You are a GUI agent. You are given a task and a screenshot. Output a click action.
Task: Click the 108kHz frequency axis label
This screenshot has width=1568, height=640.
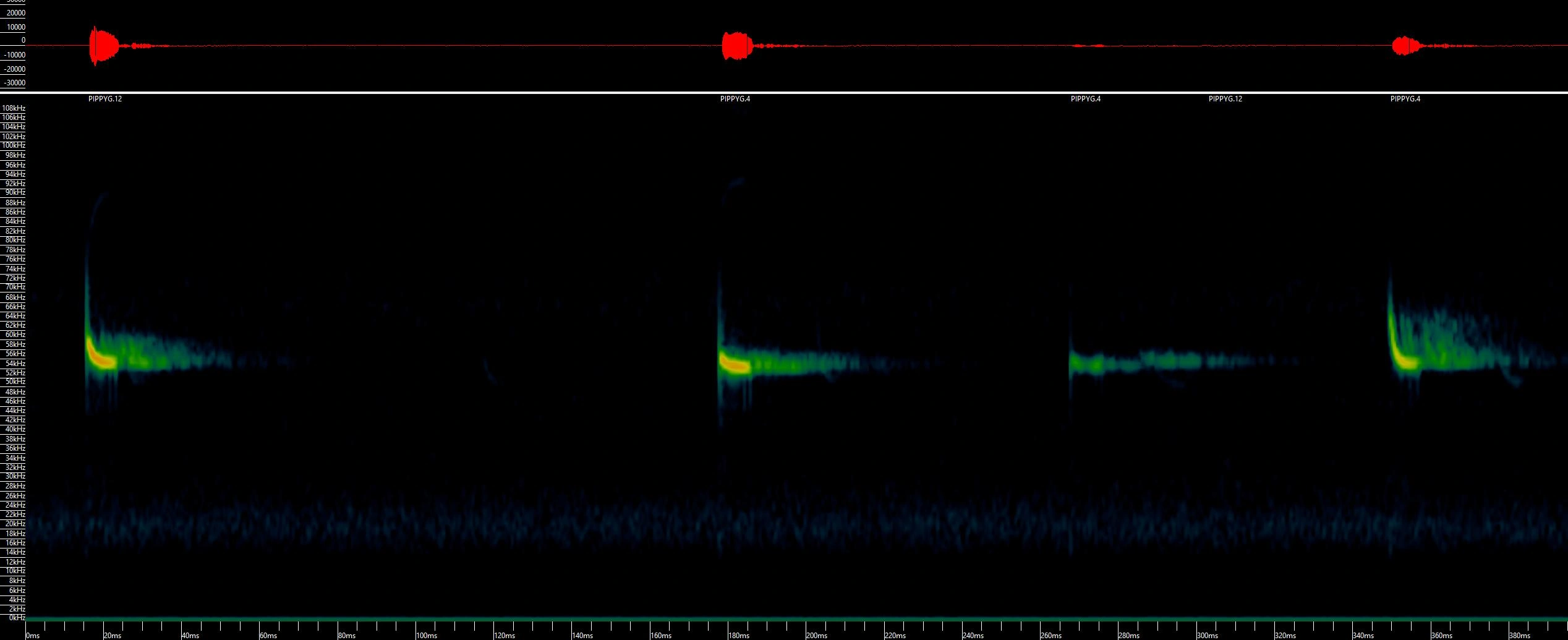click(14, 108)
